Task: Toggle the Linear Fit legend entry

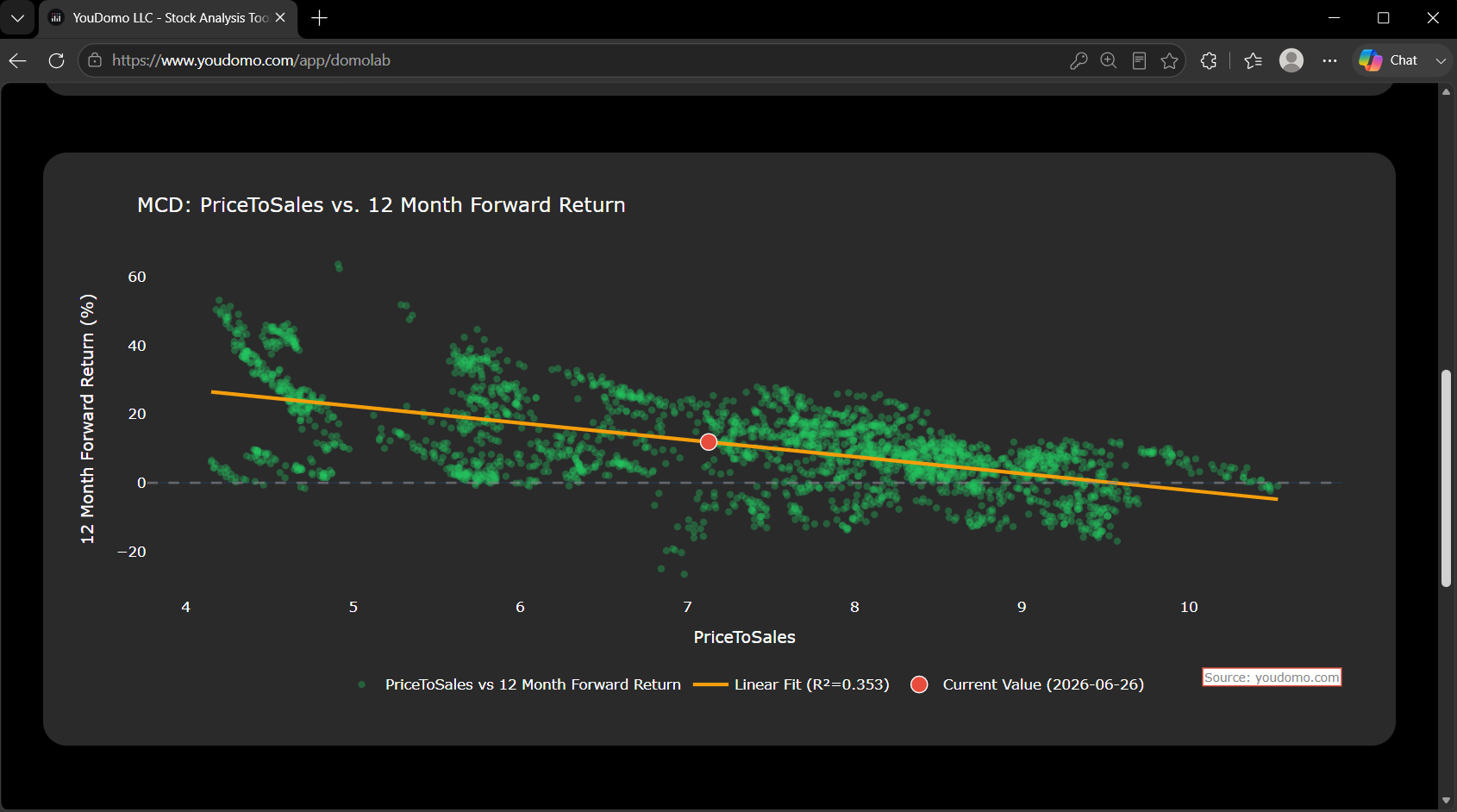Action: tap(791, 684)
